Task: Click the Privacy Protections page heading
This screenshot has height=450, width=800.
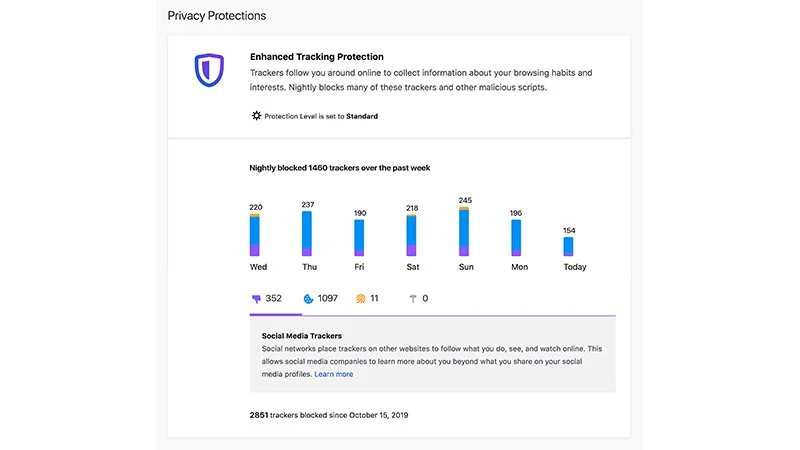Action: (216, 16)
